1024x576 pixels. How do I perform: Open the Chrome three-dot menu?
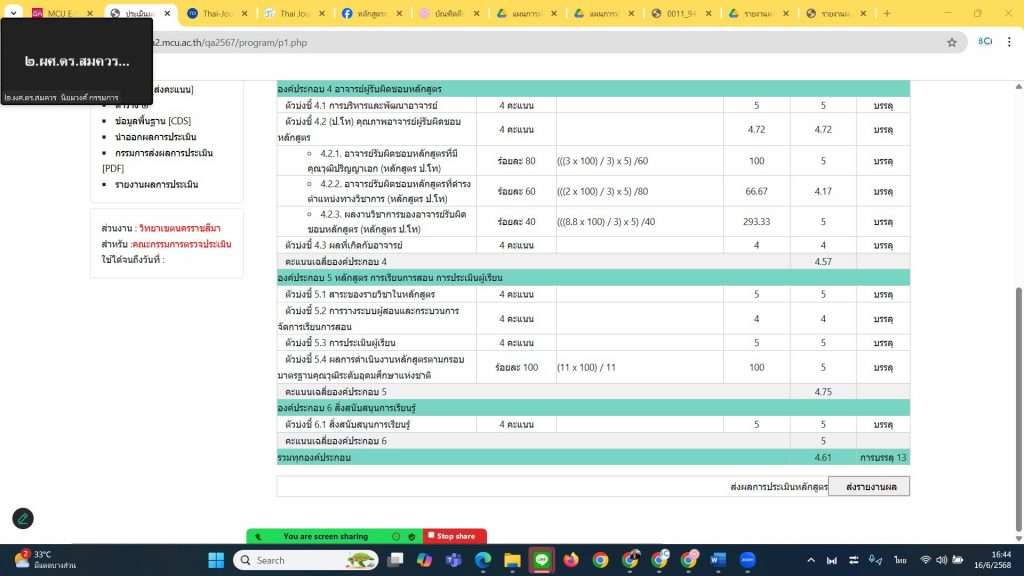pyautogui.click(x=1009, y=42)
